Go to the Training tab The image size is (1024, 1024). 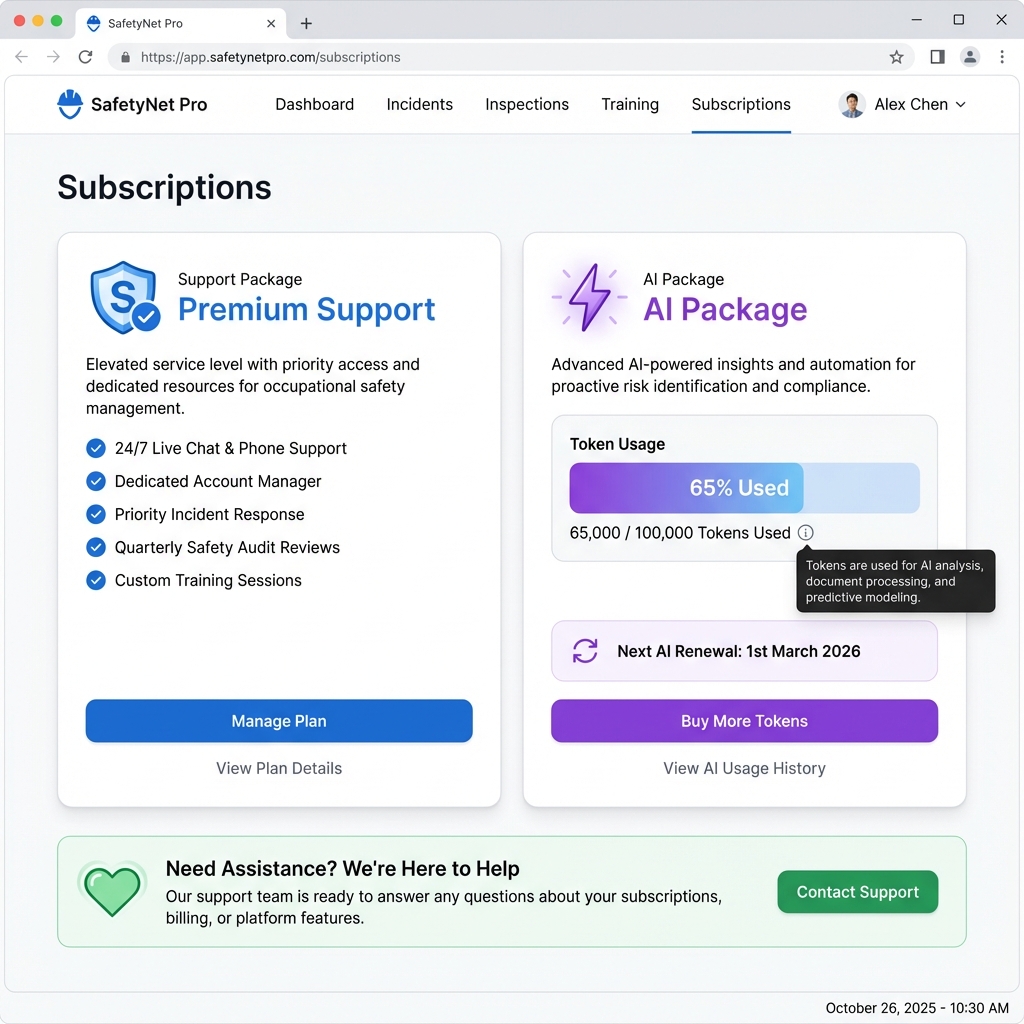(630, 104)
